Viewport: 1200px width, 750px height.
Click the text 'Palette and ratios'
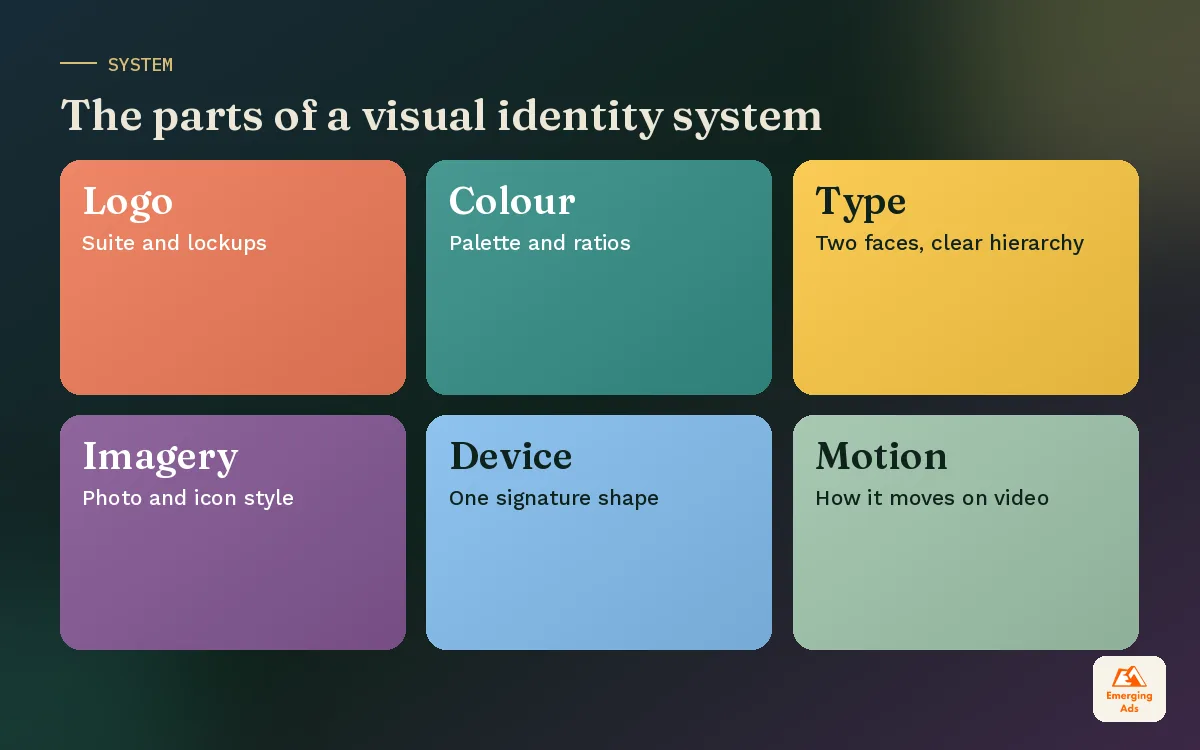coord(540,243)
